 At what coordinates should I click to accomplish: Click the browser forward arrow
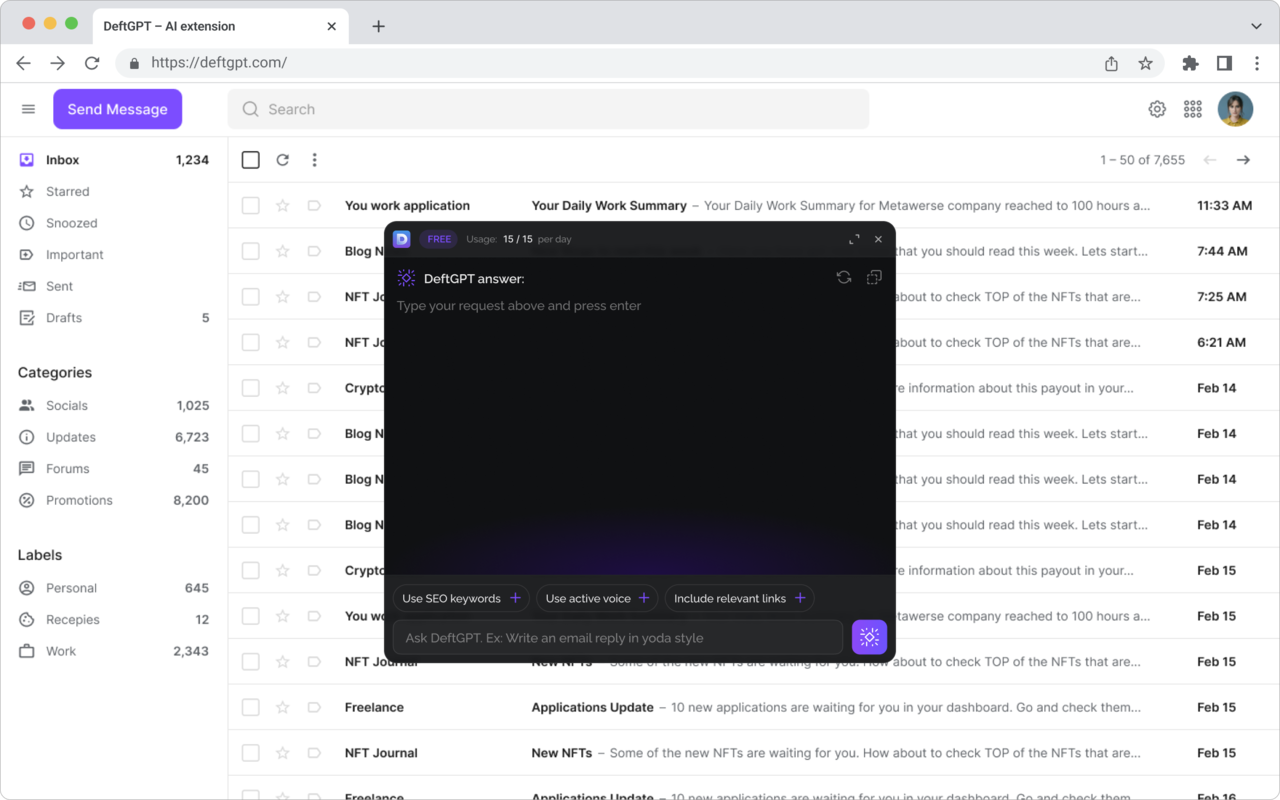click(58, 63)
